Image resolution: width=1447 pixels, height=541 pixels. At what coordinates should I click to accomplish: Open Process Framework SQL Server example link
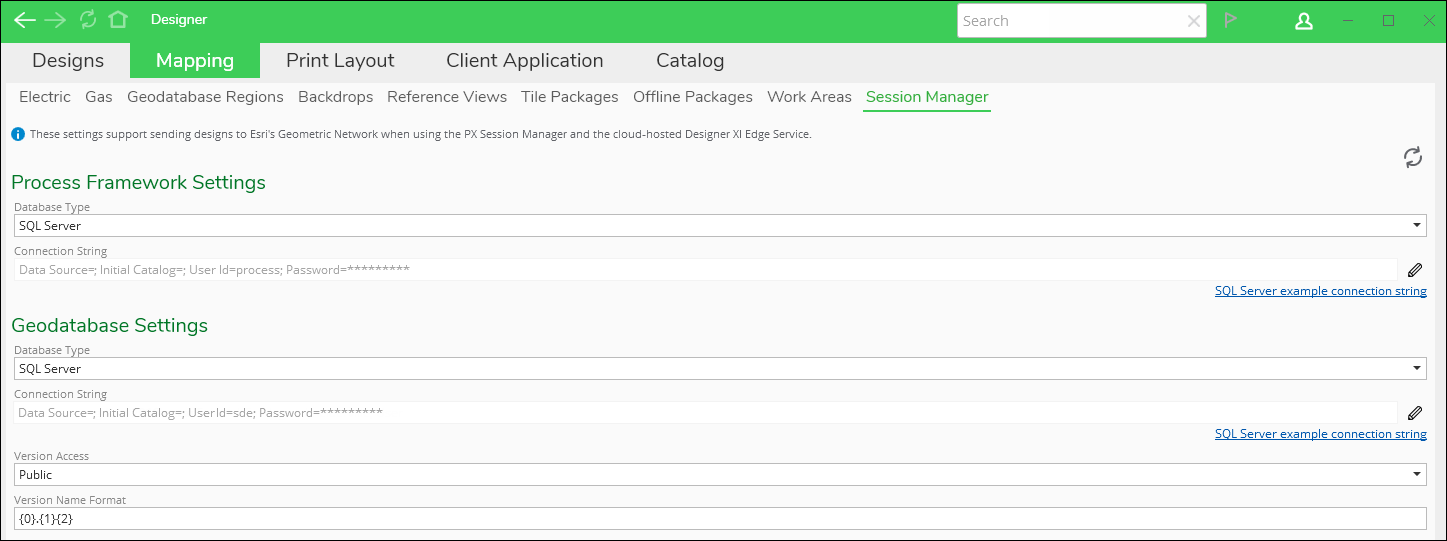pos(1321,291)
